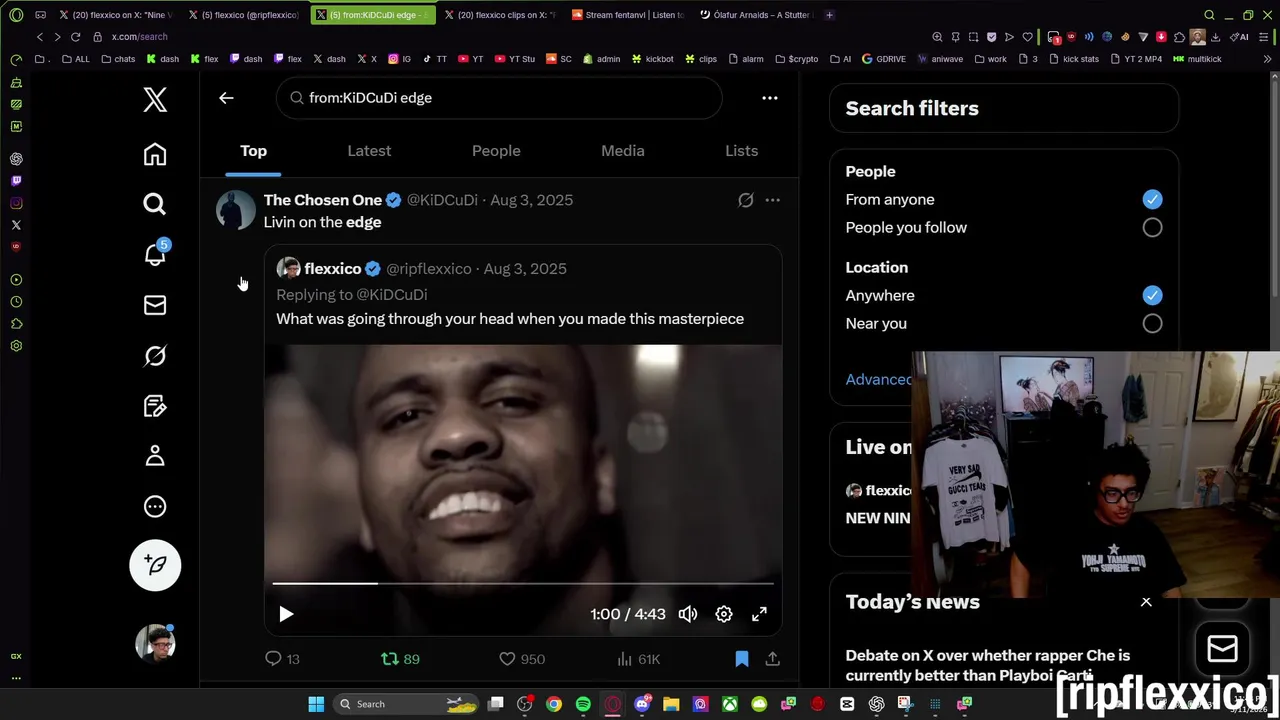Open news item about rapper Che
This screenshot has width=1280, height=720.
pyautogui.click(x=988, y=665)
